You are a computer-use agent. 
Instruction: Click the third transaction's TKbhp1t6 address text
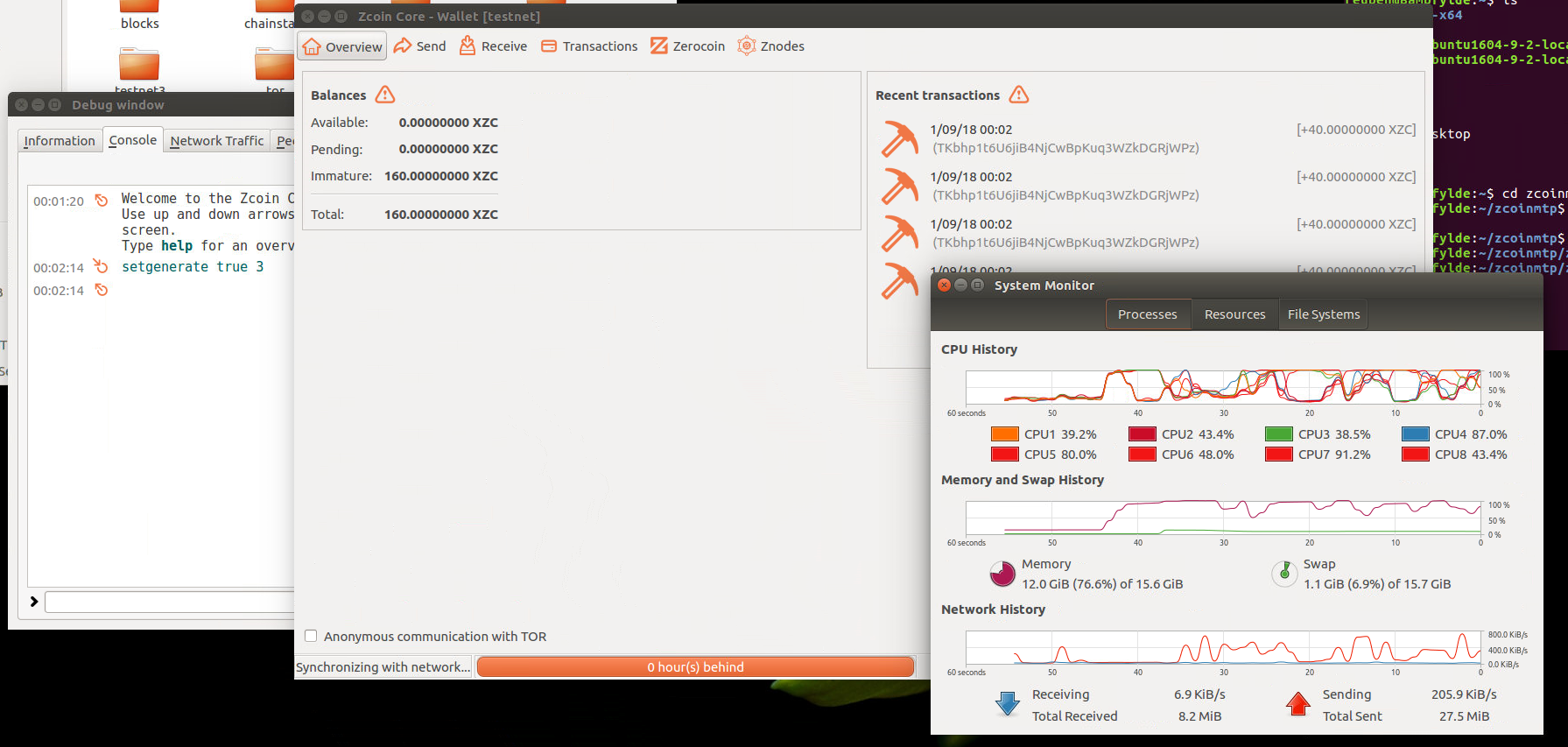point(1065,243)
